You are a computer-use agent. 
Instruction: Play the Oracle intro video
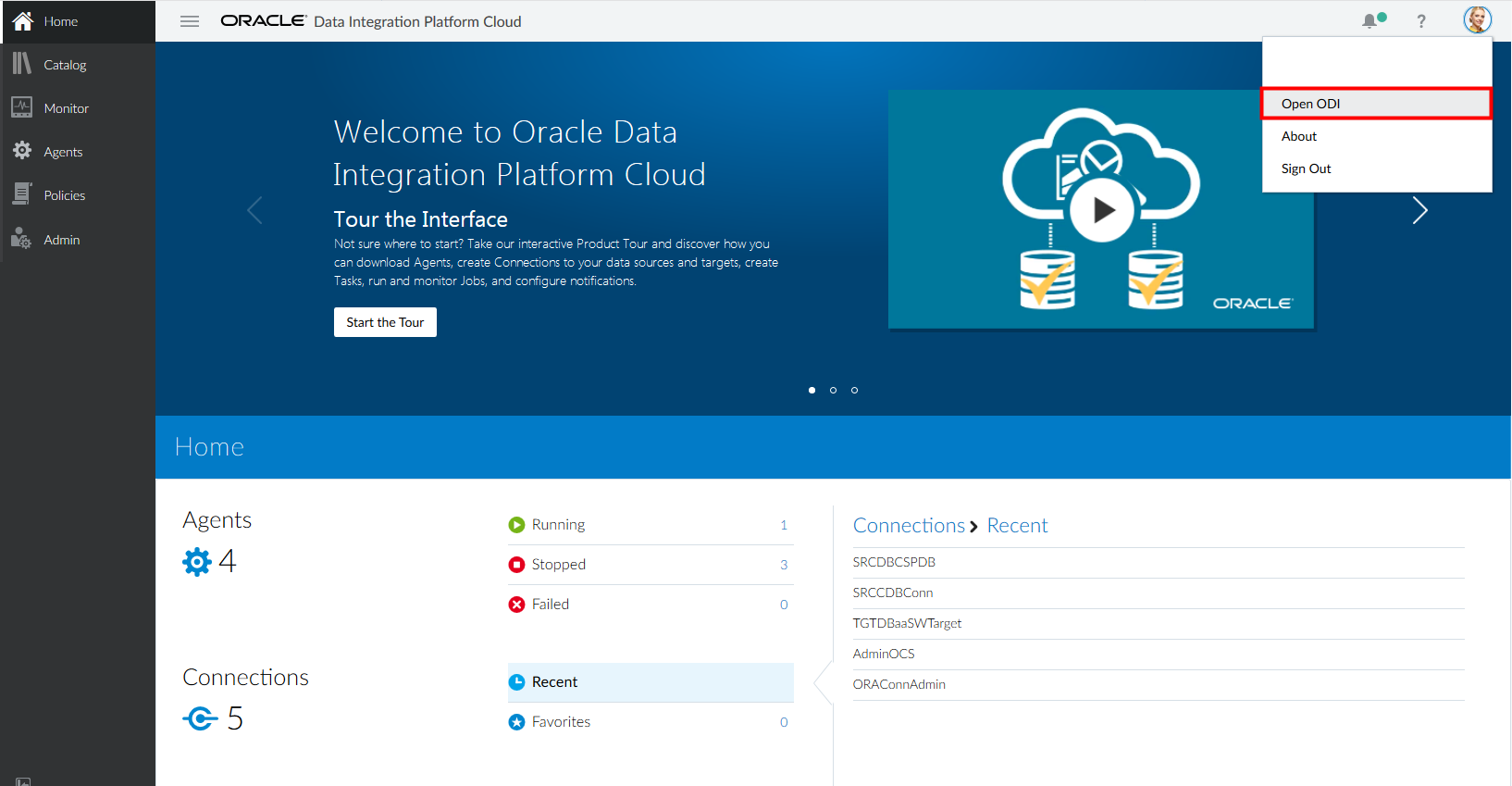(1101, 210)
